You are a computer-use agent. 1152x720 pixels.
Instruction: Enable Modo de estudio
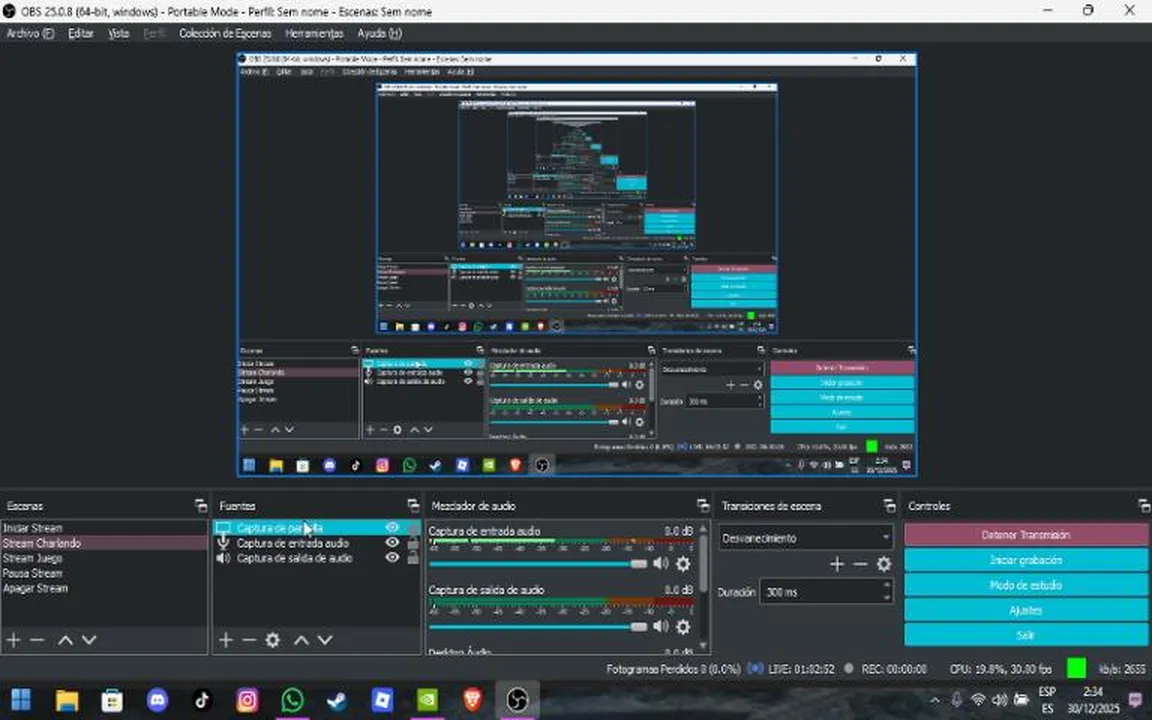pyautogui.click(x=1026, y=585)
